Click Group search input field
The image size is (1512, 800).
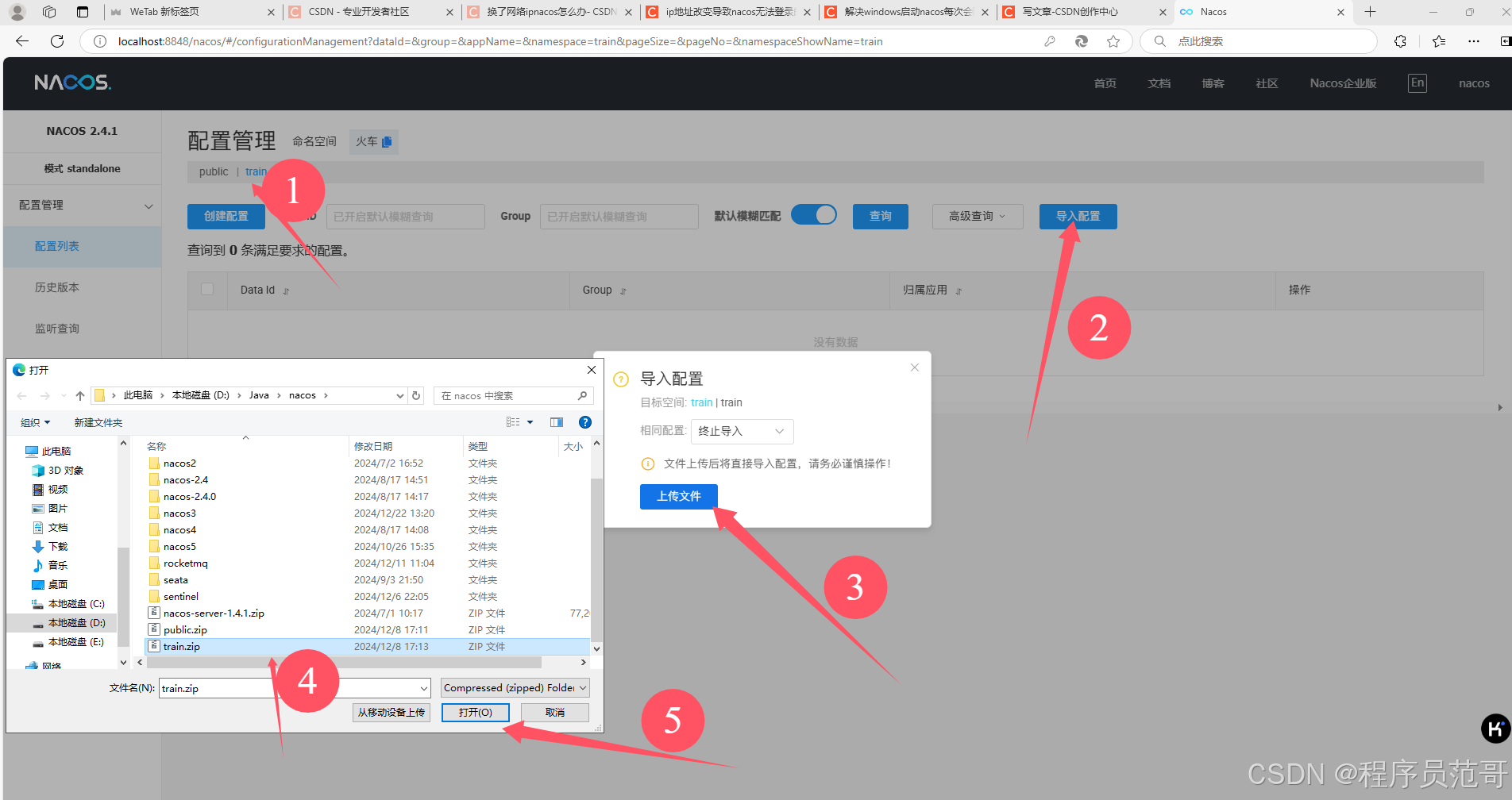[619, 217]
